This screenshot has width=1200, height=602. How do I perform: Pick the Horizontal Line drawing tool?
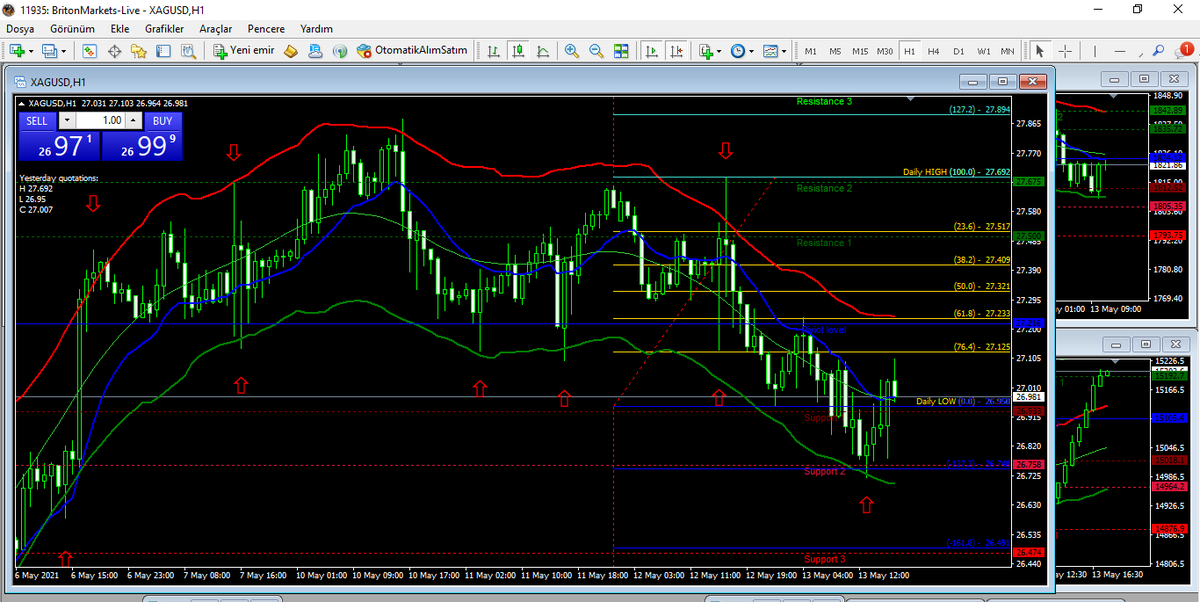coord(1120,50)
